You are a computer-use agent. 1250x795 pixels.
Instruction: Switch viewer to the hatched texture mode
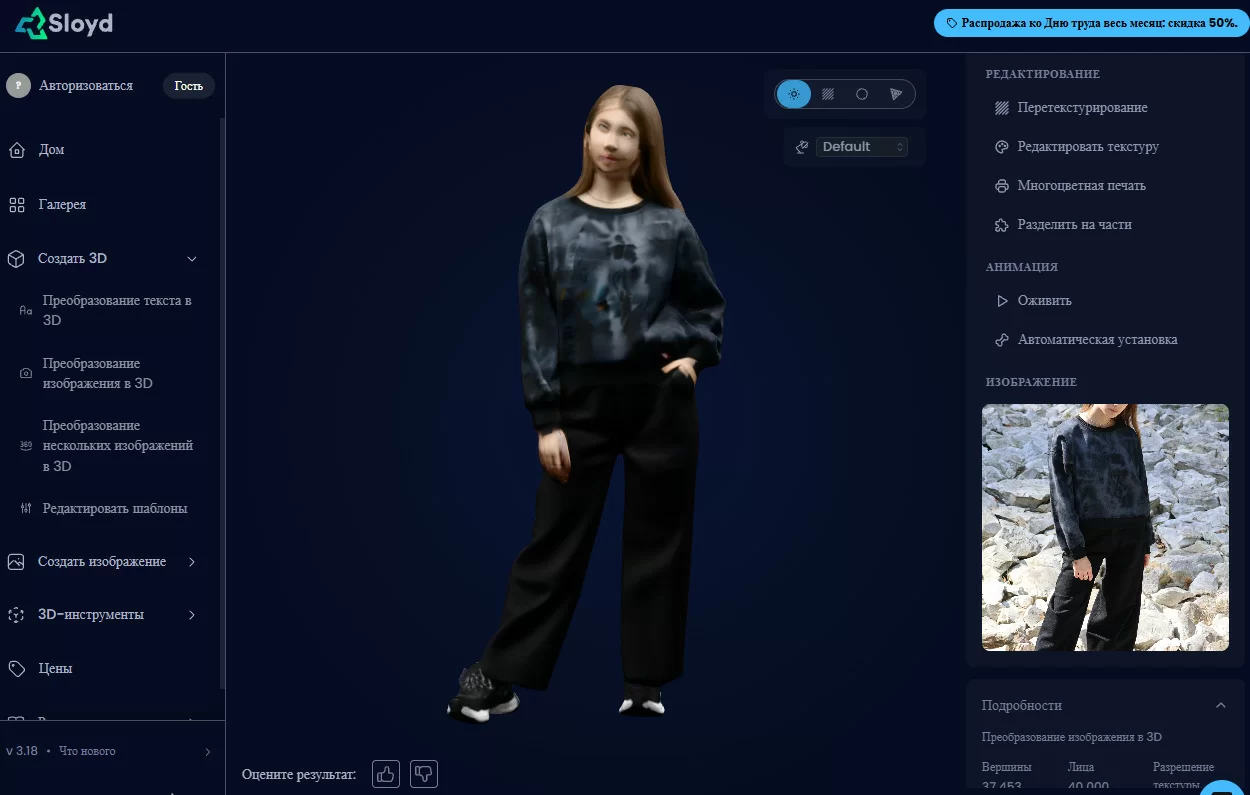tap(828, 94)
